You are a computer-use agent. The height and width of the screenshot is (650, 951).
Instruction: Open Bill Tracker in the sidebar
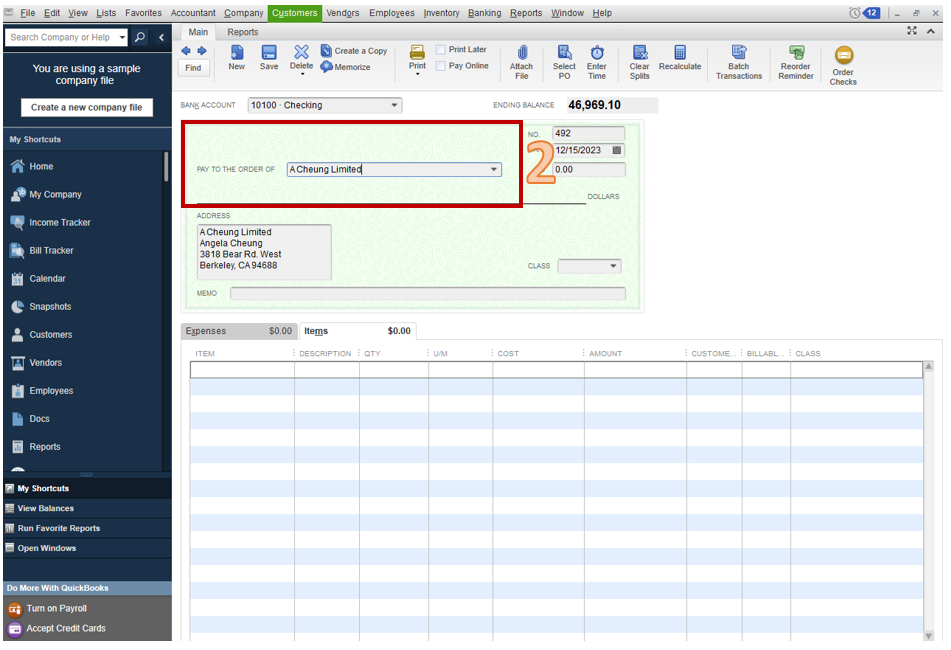52,250
